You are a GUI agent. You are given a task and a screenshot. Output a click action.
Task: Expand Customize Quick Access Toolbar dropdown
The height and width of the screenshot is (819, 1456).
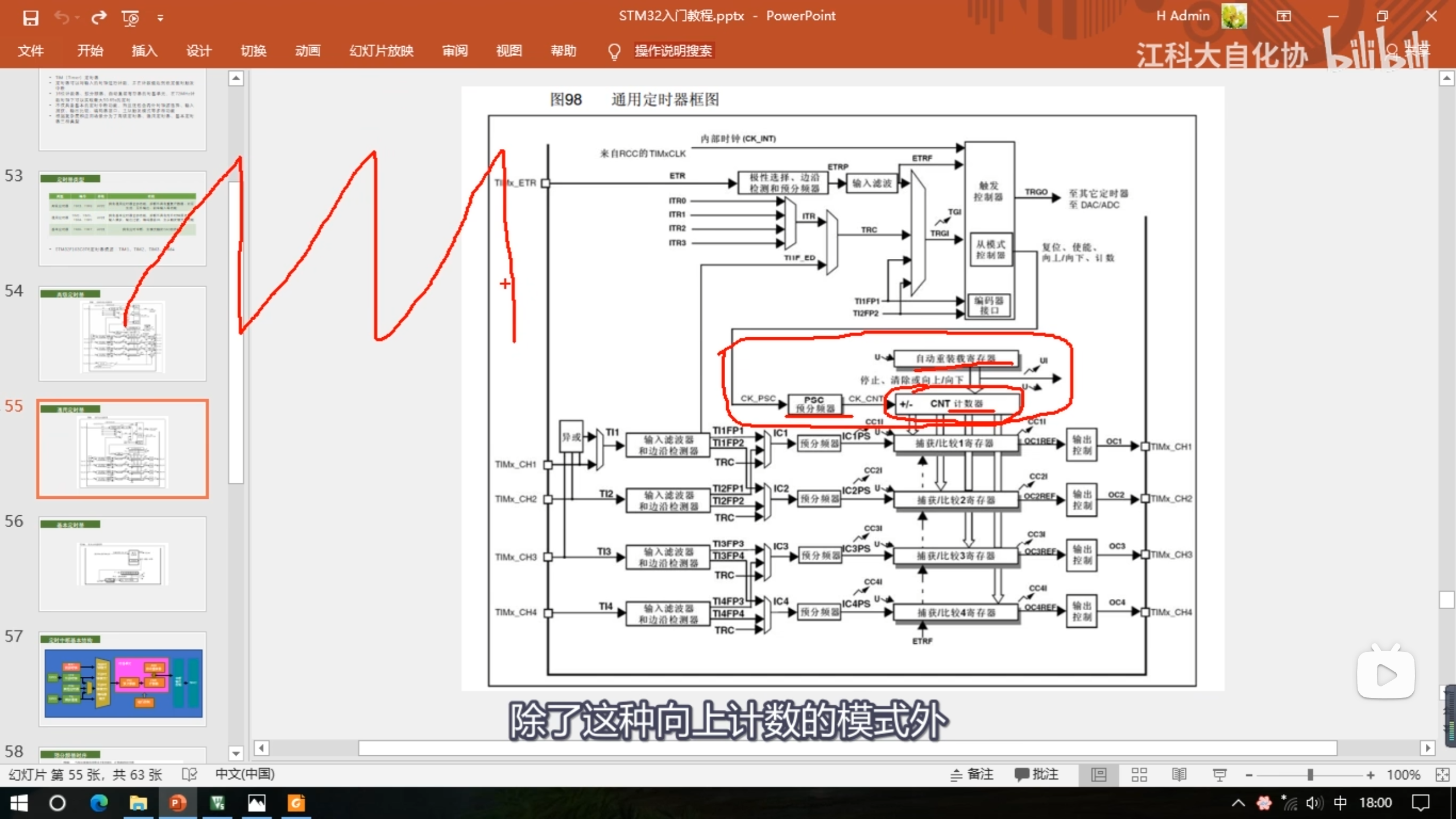pos(160,18)
